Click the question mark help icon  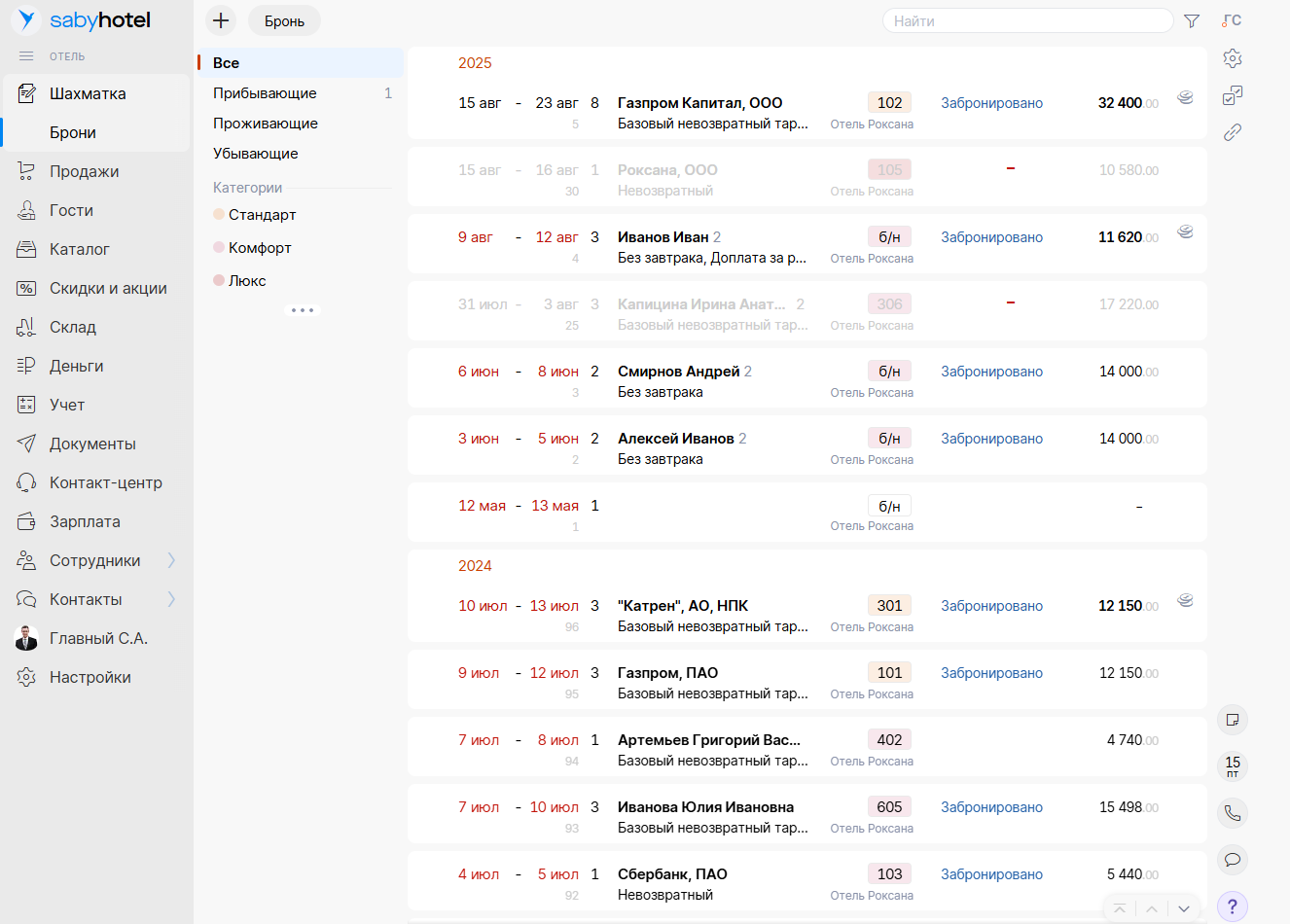click(1233, 906)
